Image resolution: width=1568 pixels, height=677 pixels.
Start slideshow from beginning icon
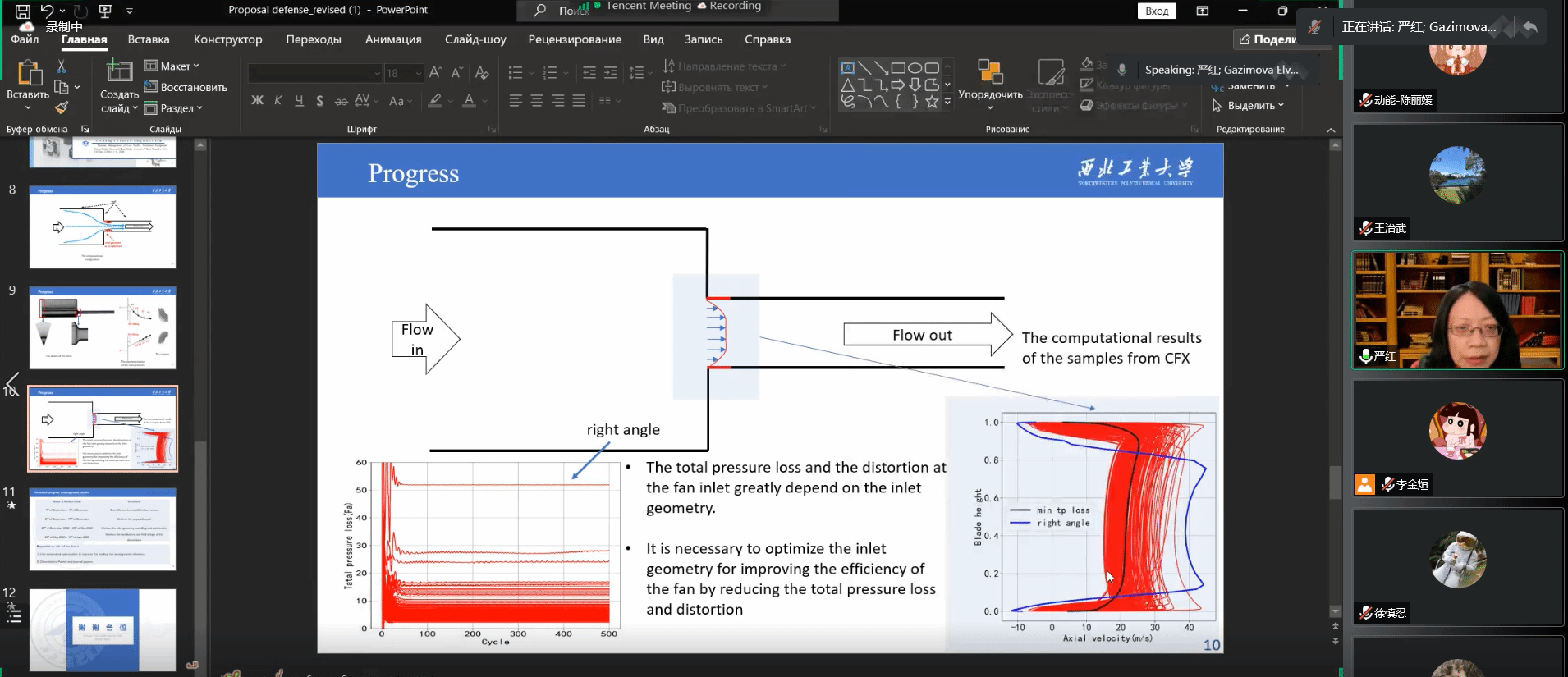104,11
